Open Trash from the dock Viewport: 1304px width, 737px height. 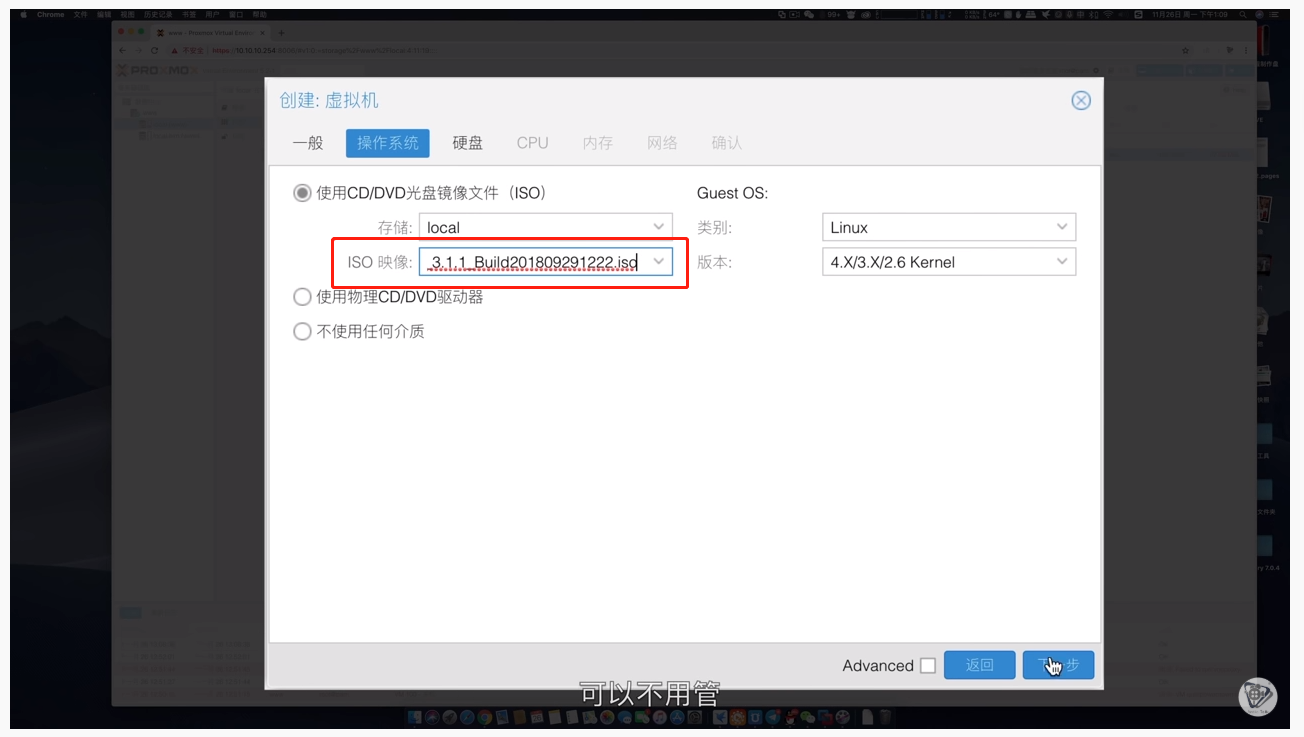coord(885,717)
